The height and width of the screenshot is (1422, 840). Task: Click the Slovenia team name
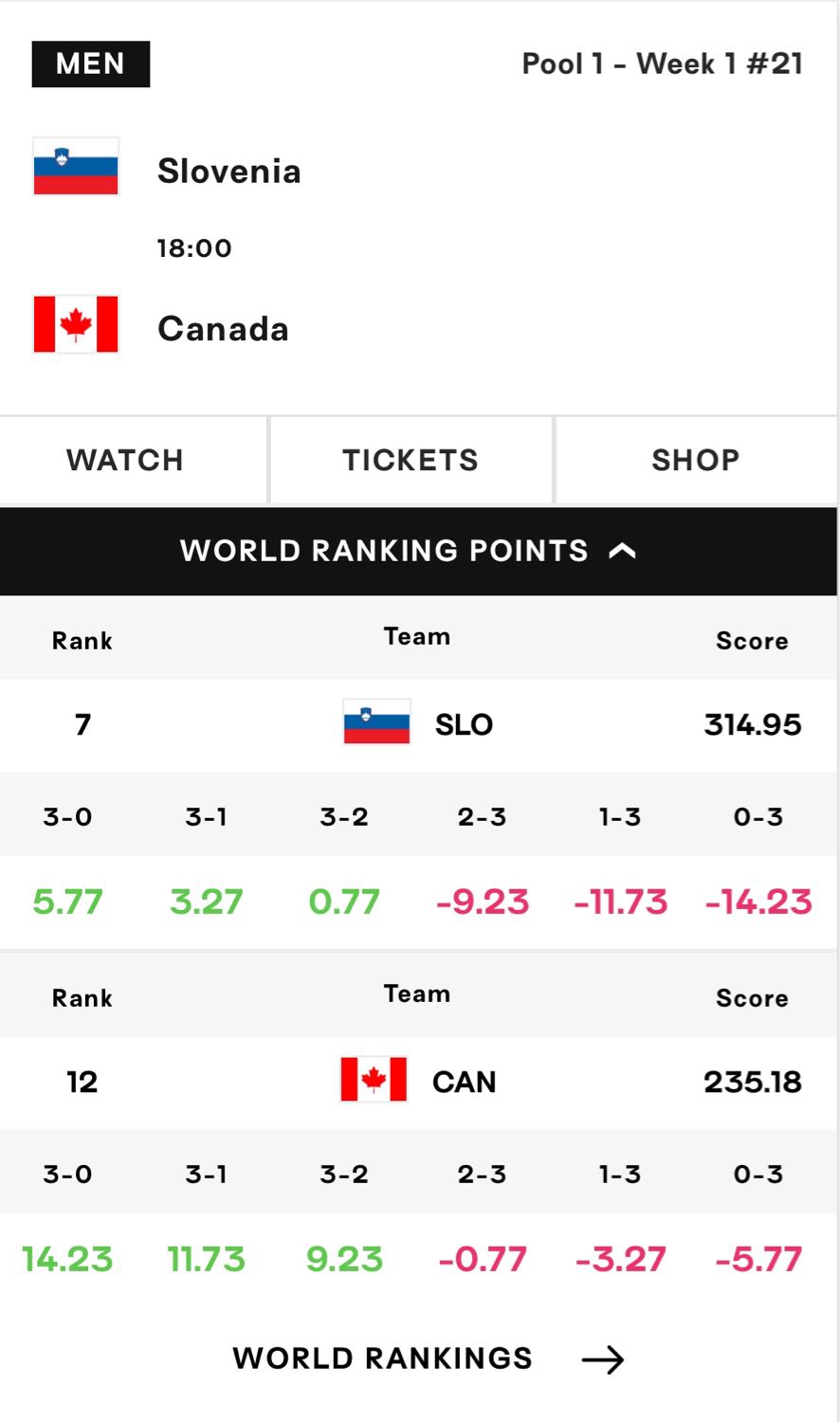tap(229, 172)
